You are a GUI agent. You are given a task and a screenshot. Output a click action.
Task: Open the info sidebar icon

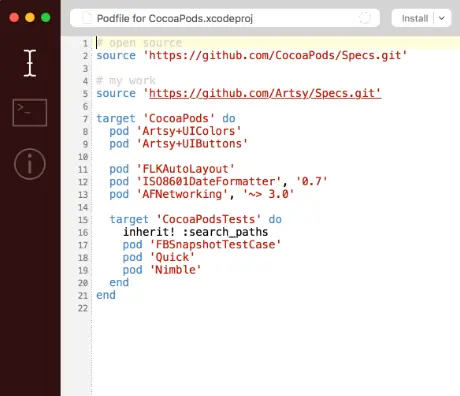[30, 164]
